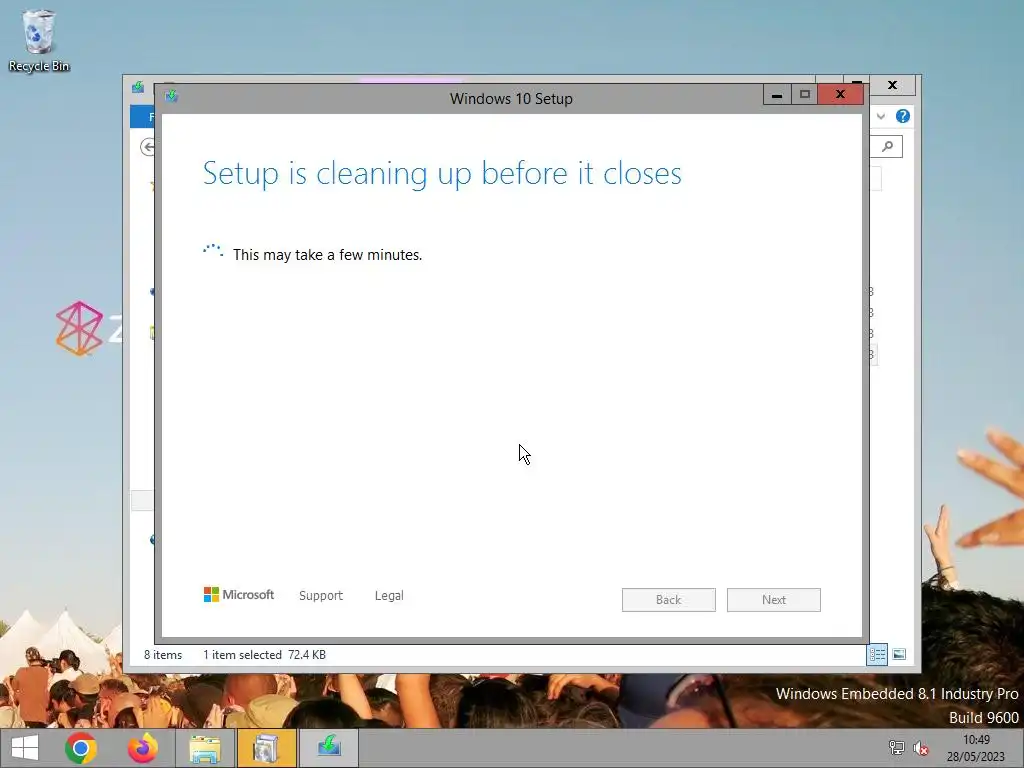The image size is (1024, 768).
Task: Click the Microsoft logo in Setup
Action: (x=239, y=594)
